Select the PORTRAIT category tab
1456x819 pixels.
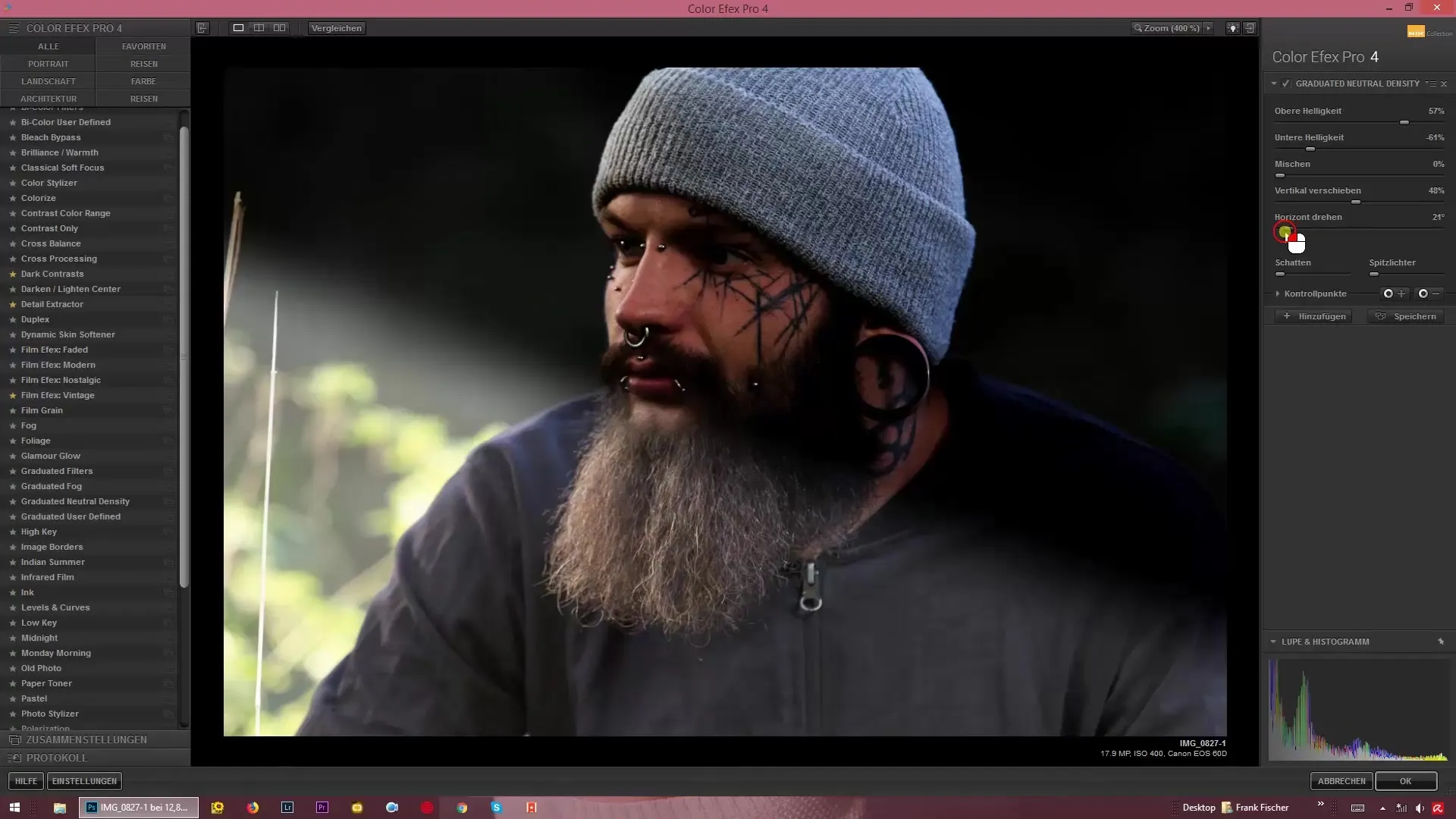coord(48,64)
